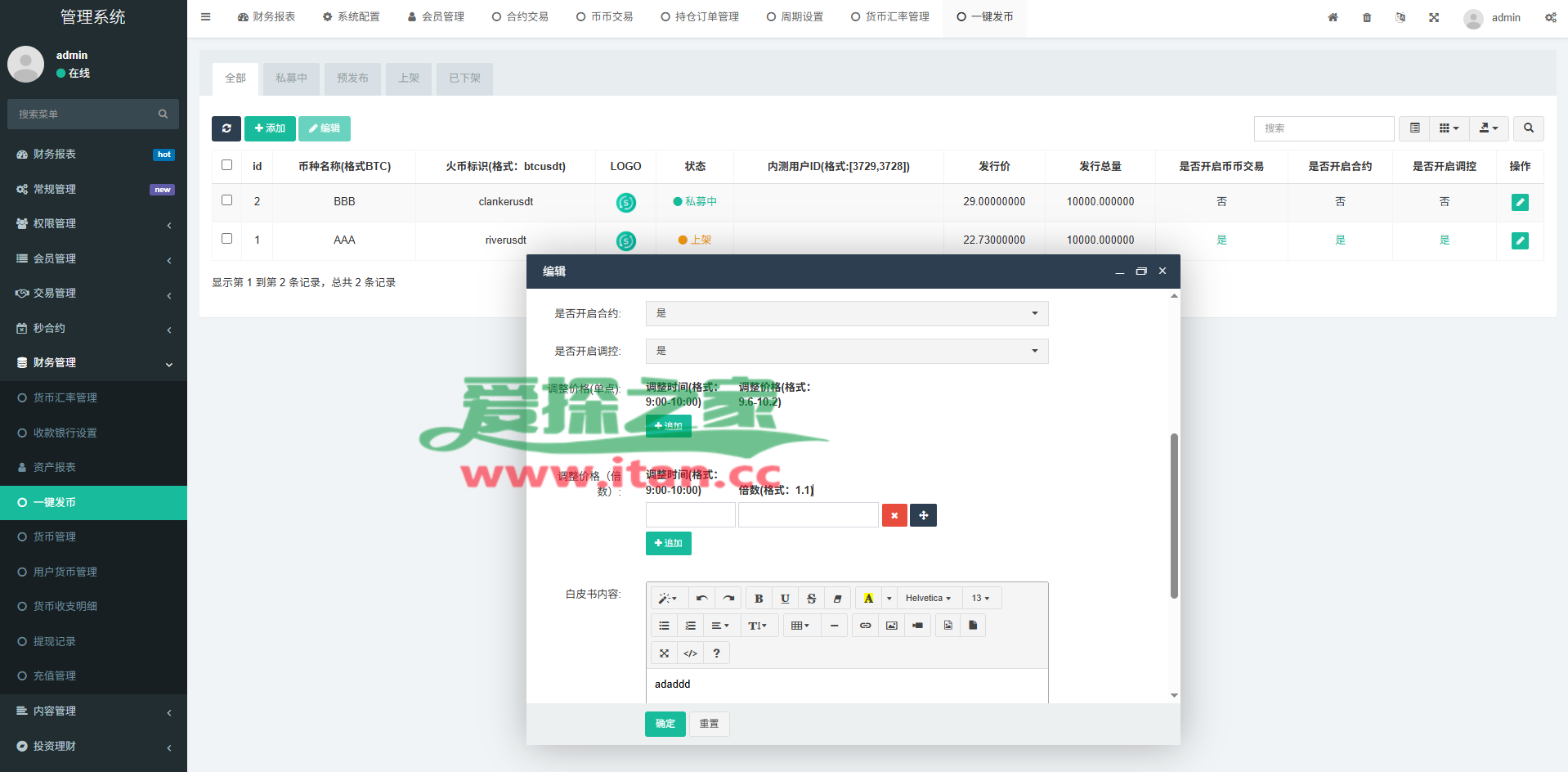Click the strikethrough formatting icon
The height and width of the screenshot is (772, 1568).
[811, 599]
